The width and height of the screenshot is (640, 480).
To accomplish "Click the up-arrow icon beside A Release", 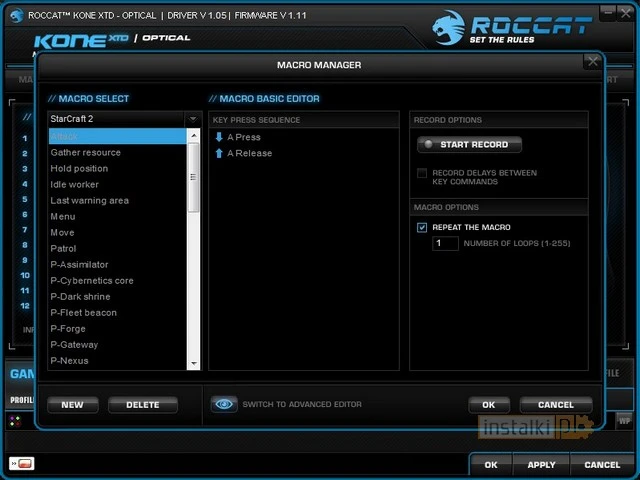I will tap(219, 153).
